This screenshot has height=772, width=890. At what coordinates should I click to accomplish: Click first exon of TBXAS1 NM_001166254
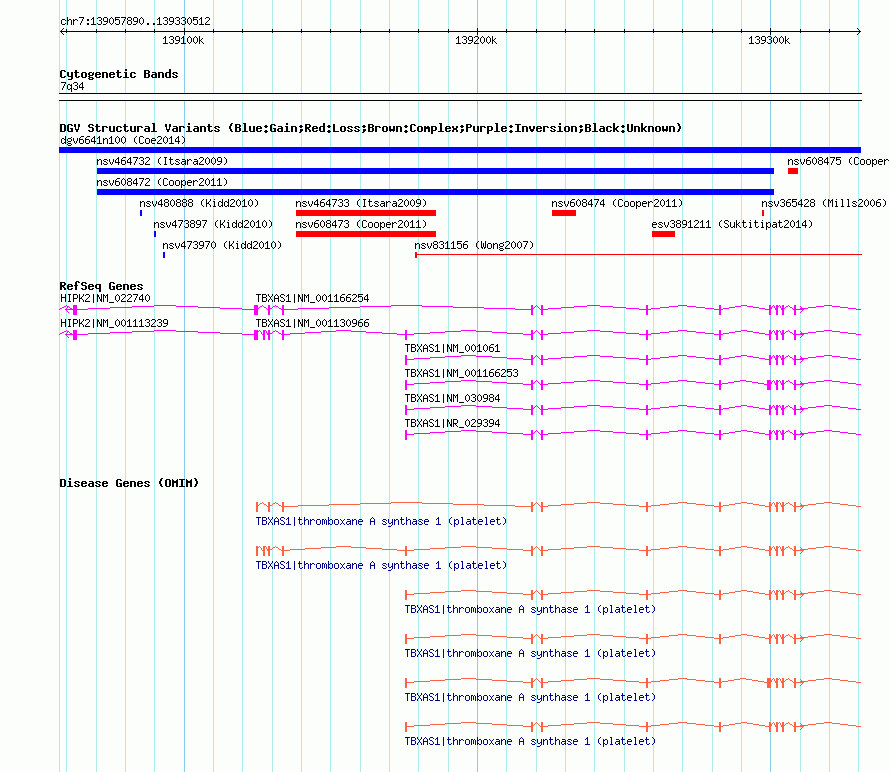[x=256, y=309]
